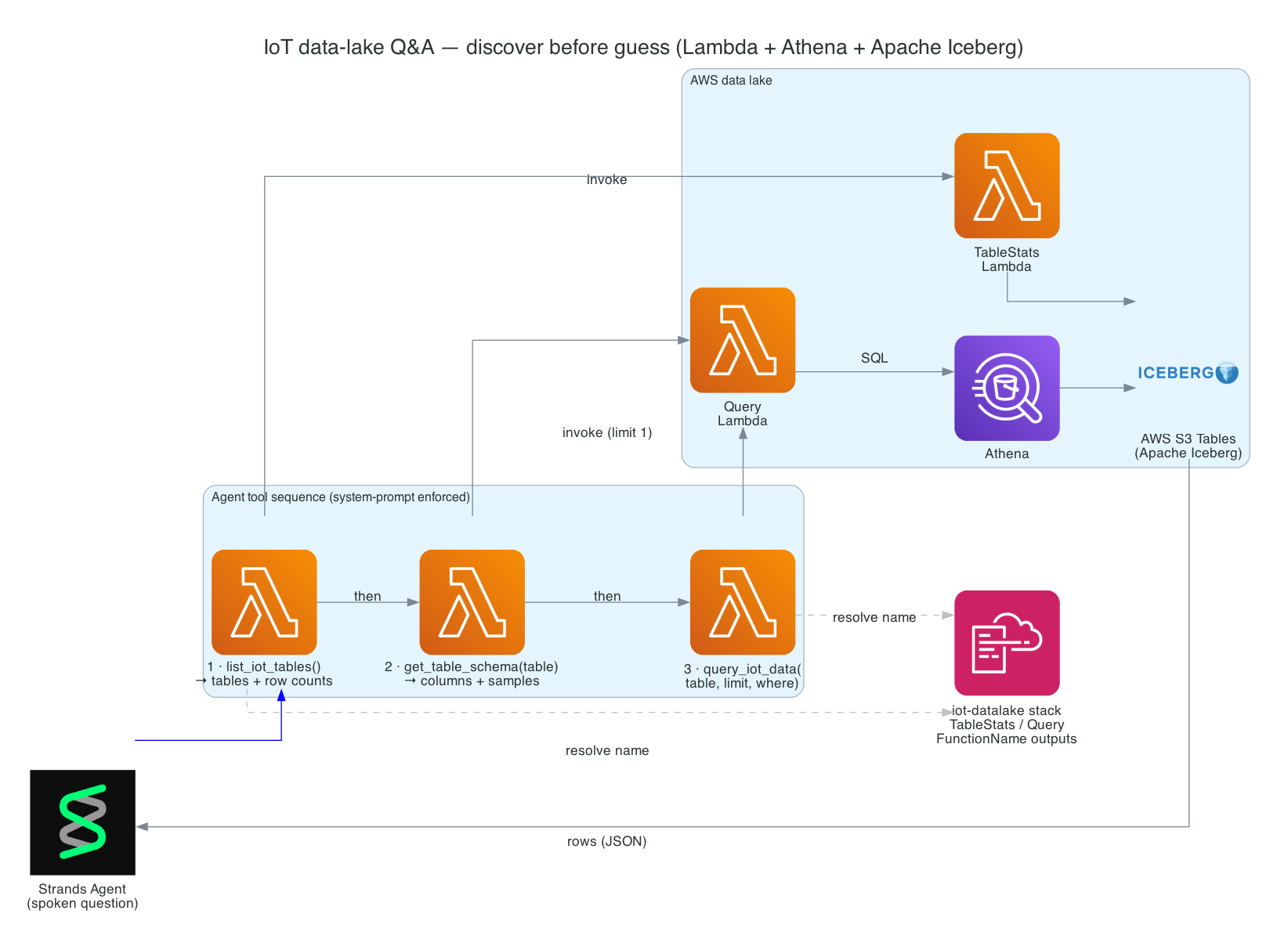The height and width of the screenshot is (939, 1288).
Task: Click the 'Athena' caption
Action: tap(1007, 453)
